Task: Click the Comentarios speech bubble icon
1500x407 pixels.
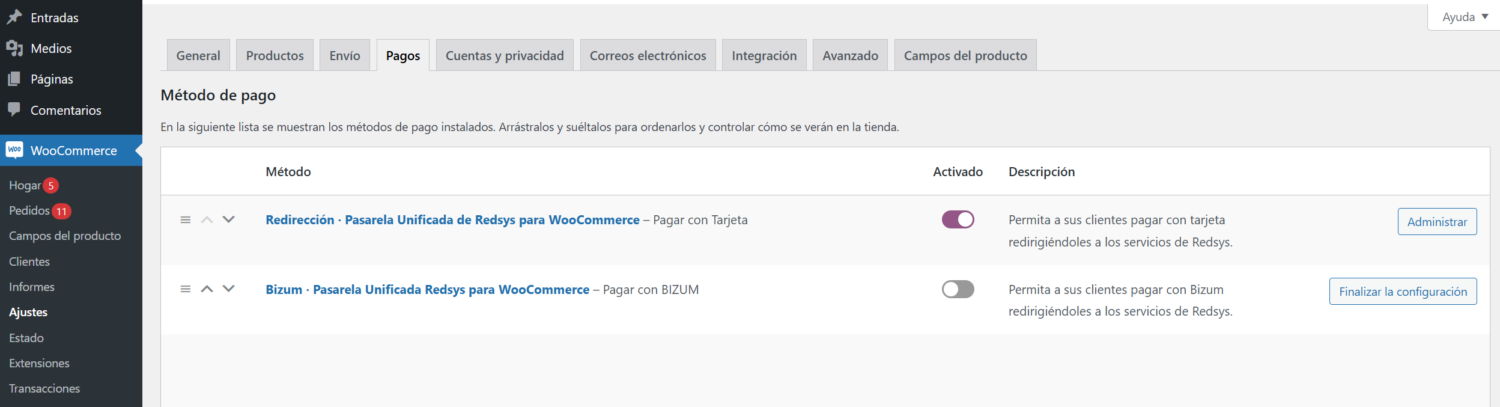Action: pos(14,110)
